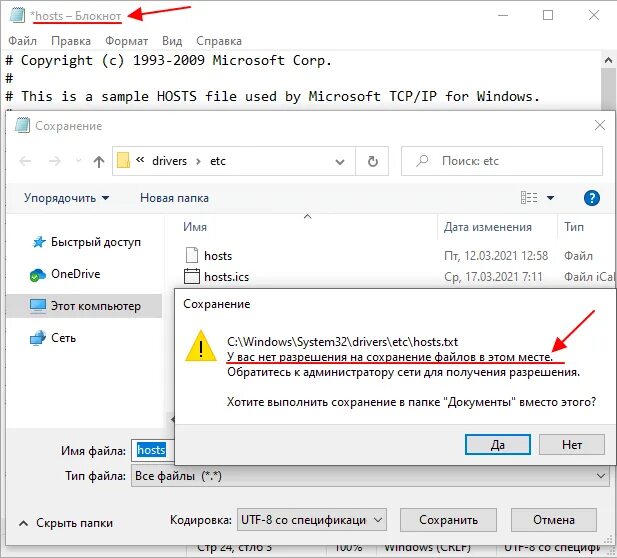The width and height of the screenshot is (617, 558).
Task: Click etc in the address path
Action: (x=218, y=161)
